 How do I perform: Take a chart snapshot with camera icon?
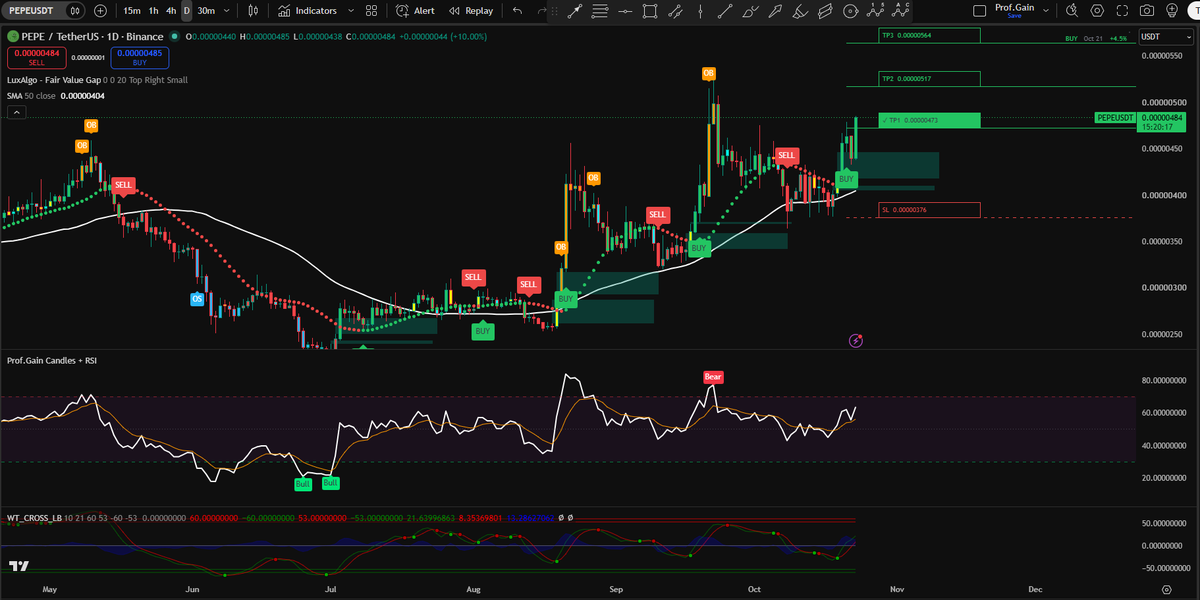[x=1147, y=10]
